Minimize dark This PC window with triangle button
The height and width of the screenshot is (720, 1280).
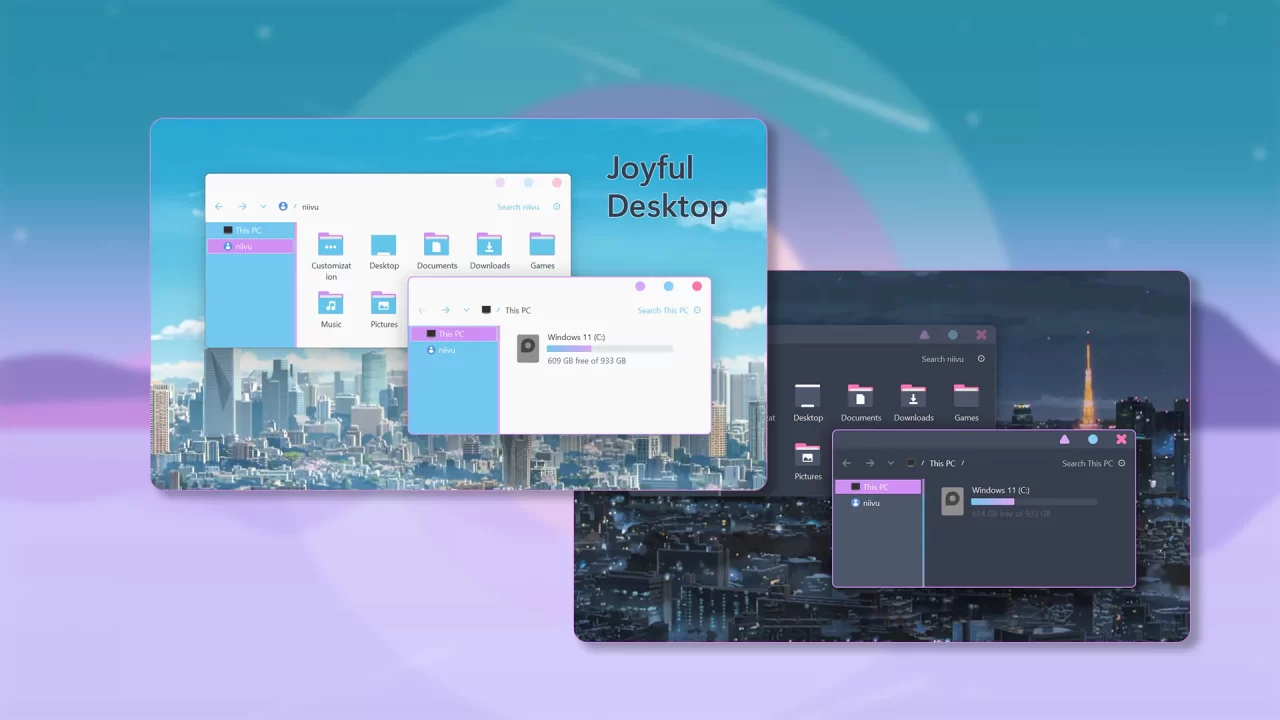[1064, 439]
